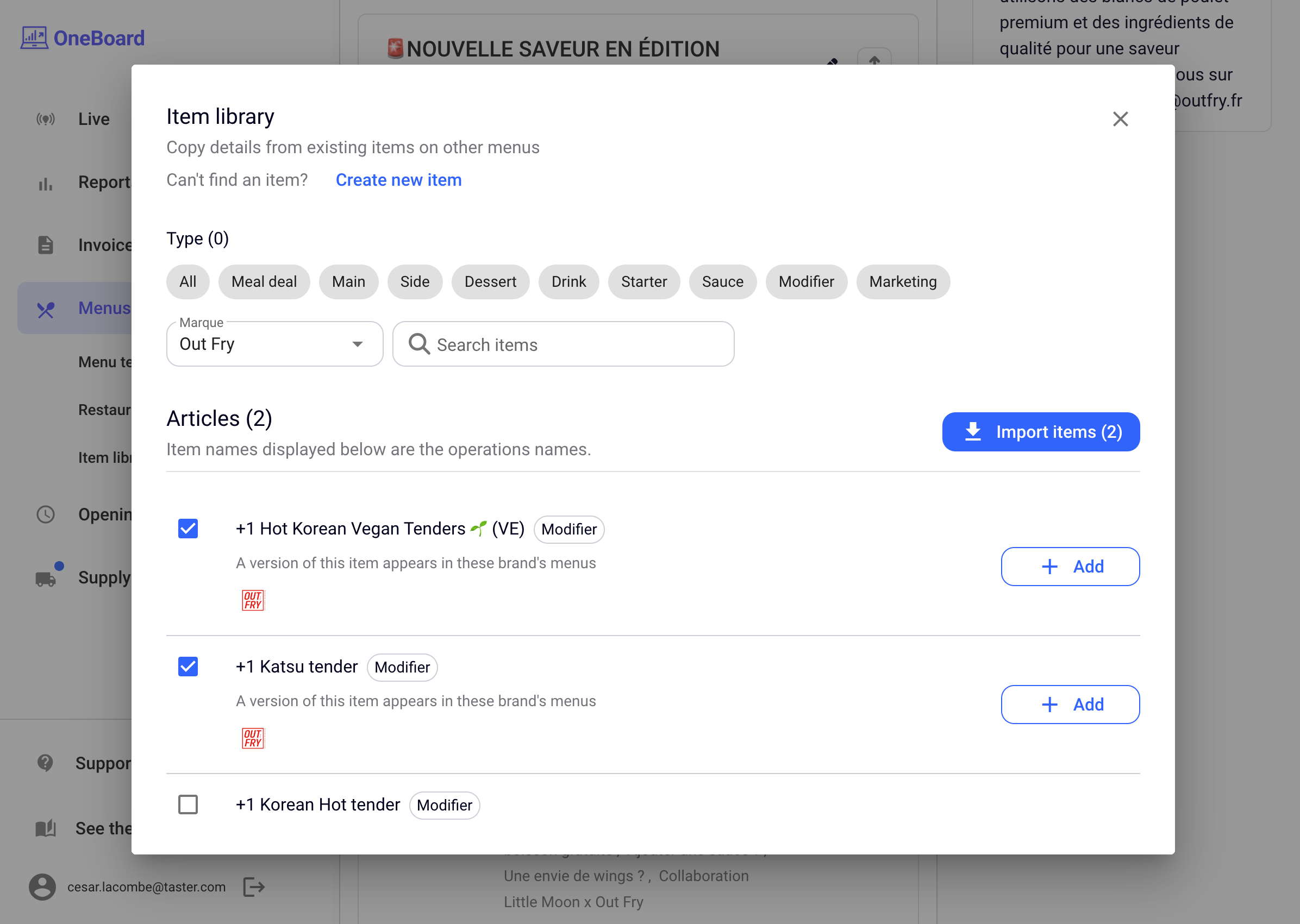
Task: Click +1 Katsu tender item name
Action: click(x=297, y=667)
